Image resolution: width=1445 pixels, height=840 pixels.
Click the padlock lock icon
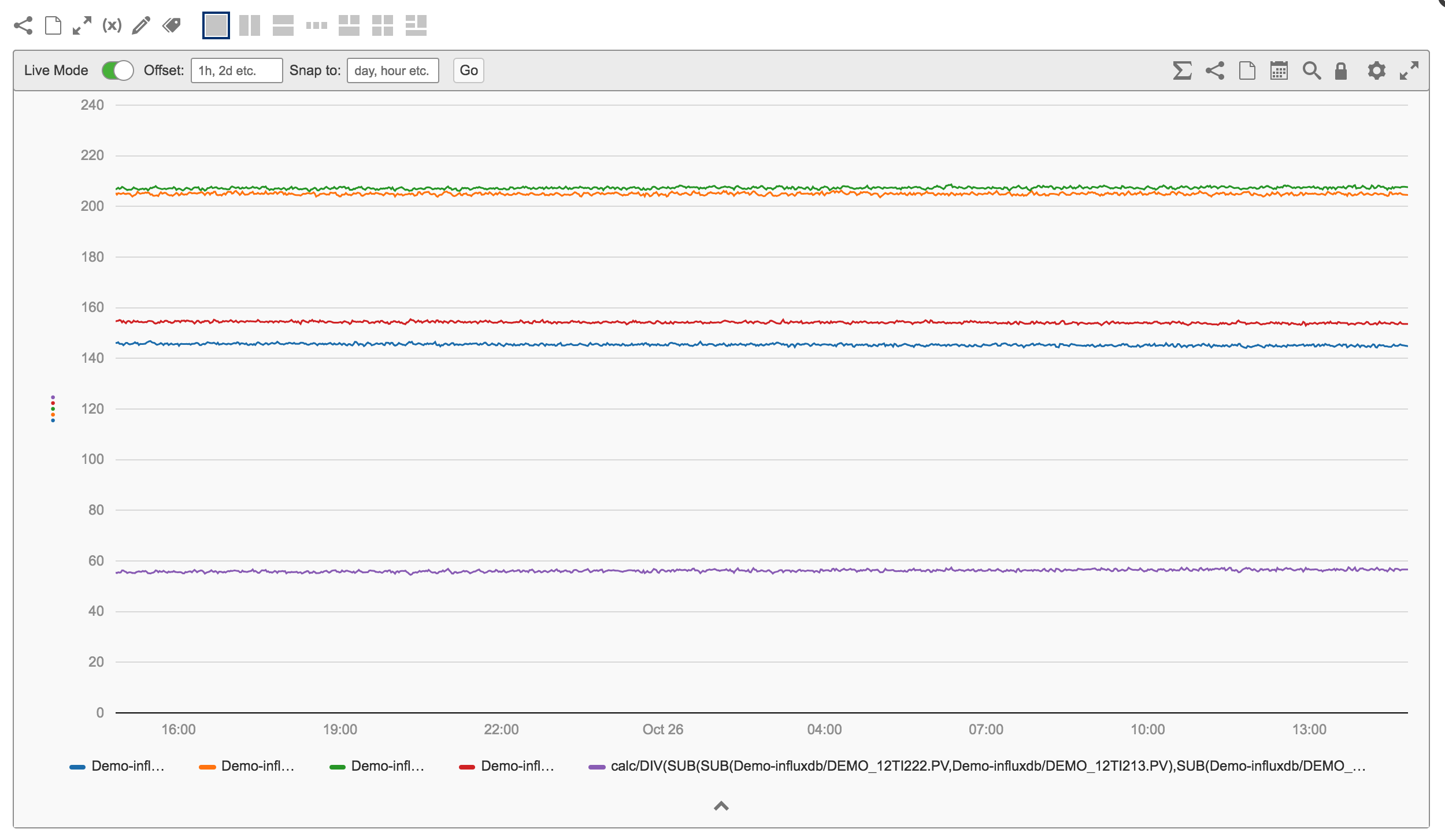[1341, 70]
